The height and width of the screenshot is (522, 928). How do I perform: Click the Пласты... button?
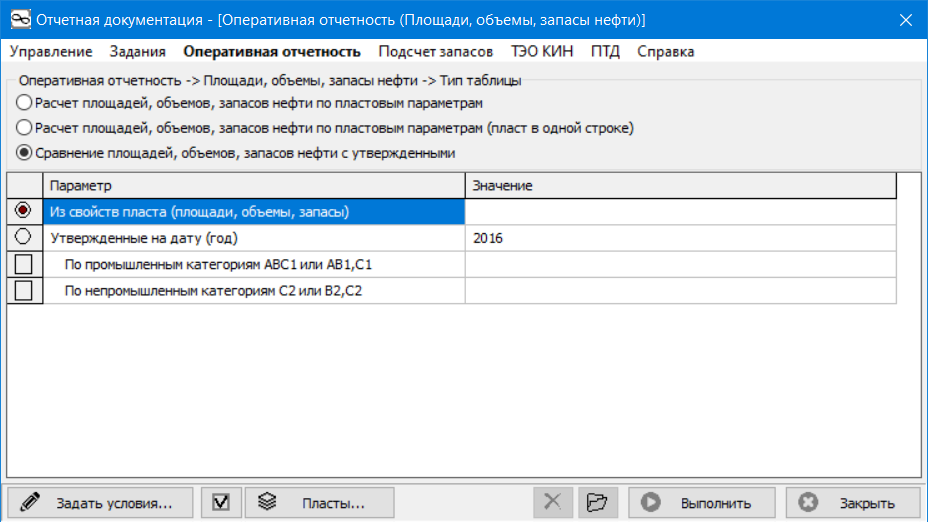coord(320,502)
